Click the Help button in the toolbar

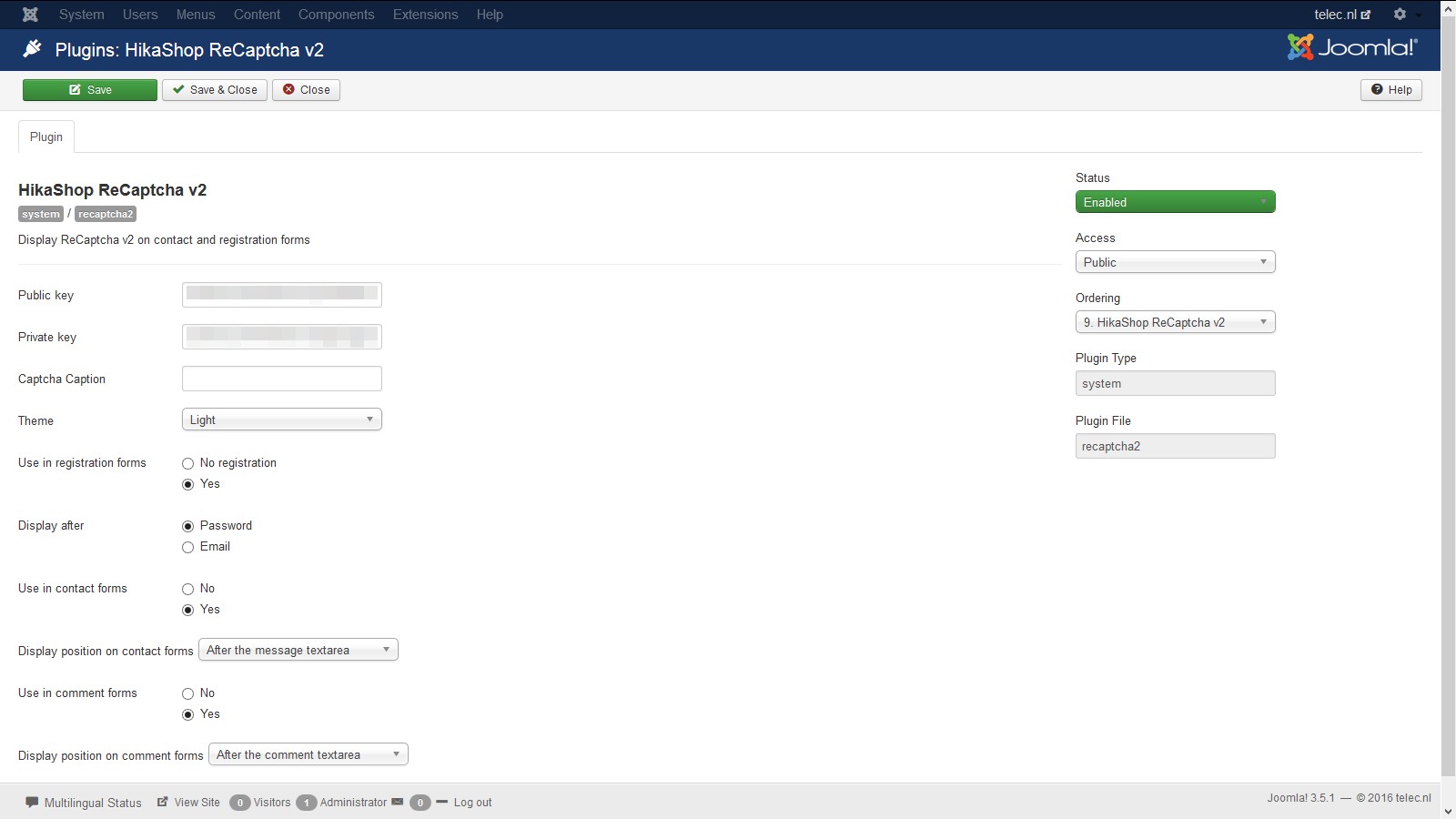[1391, 90]
